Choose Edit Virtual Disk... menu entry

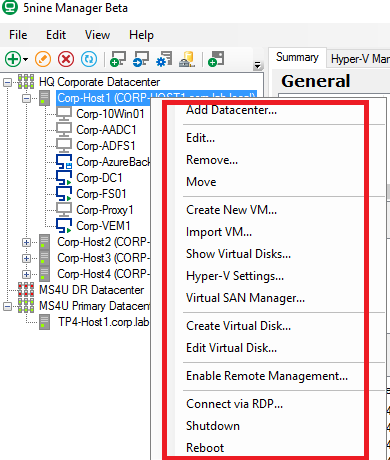coord(231,348)
